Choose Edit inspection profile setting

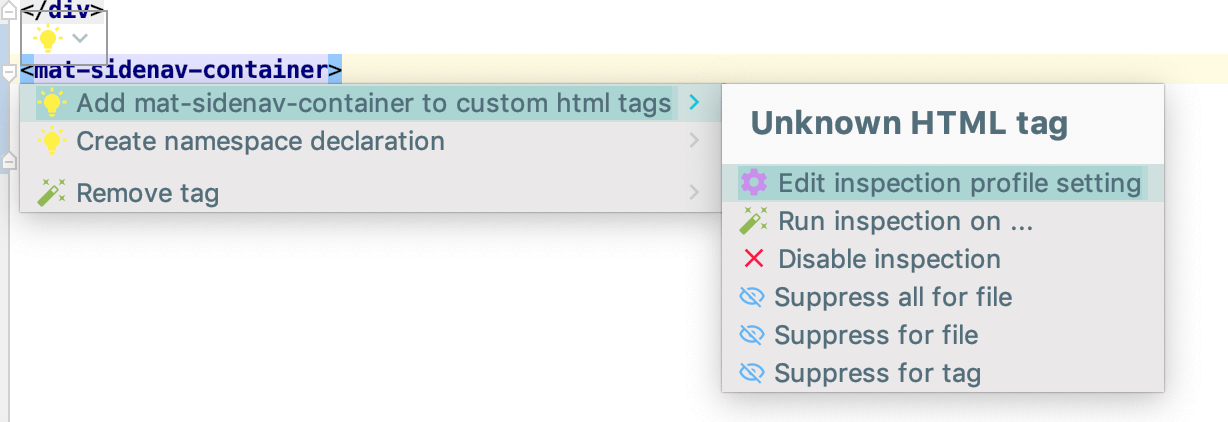942,183
